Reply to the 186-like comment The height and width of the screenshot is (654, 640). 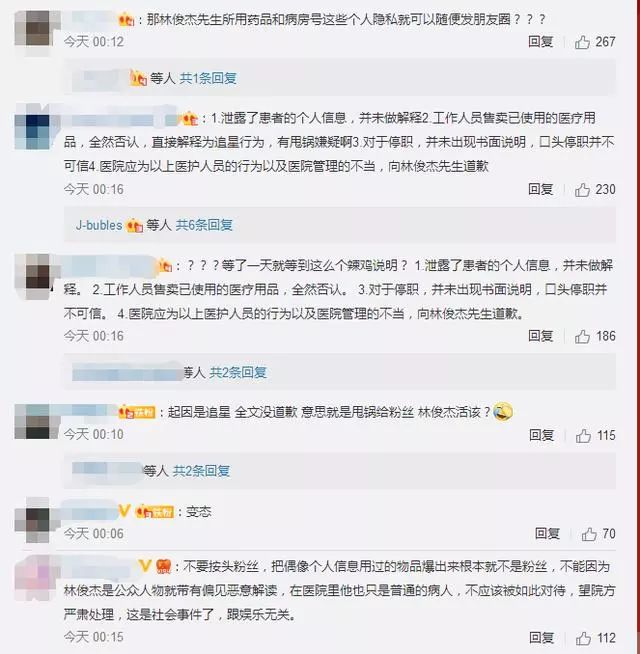(x=541, y=336)
